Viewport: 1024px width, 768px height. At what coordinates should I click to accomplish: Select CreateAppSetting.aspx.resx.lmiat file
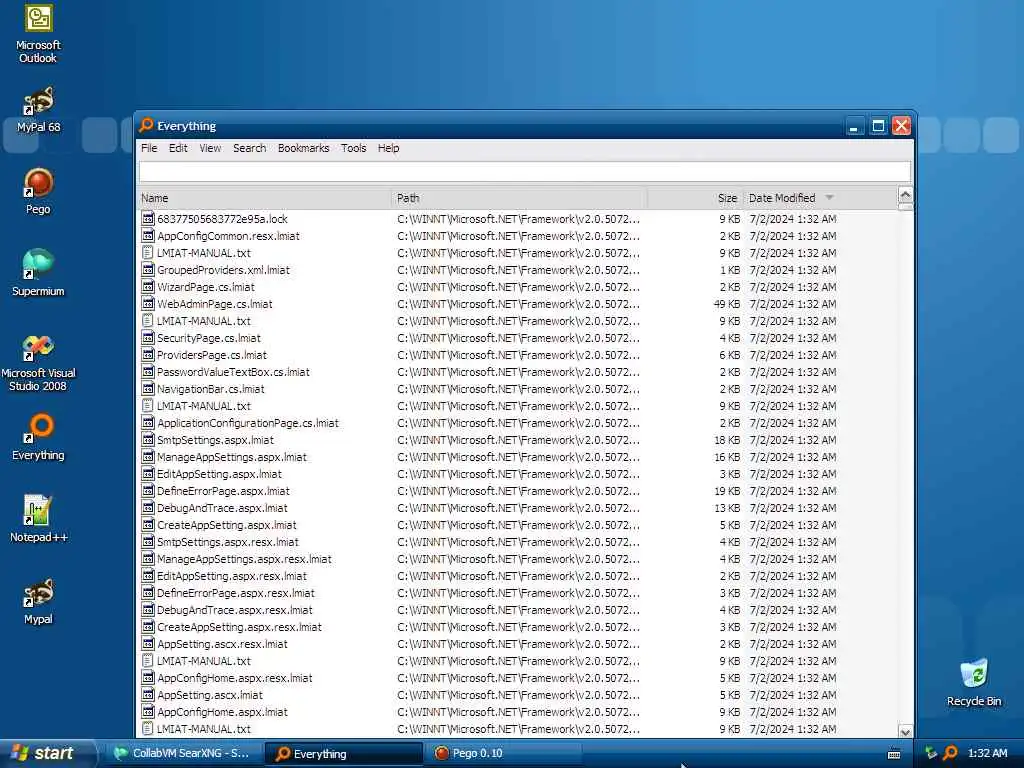[239, 626]
